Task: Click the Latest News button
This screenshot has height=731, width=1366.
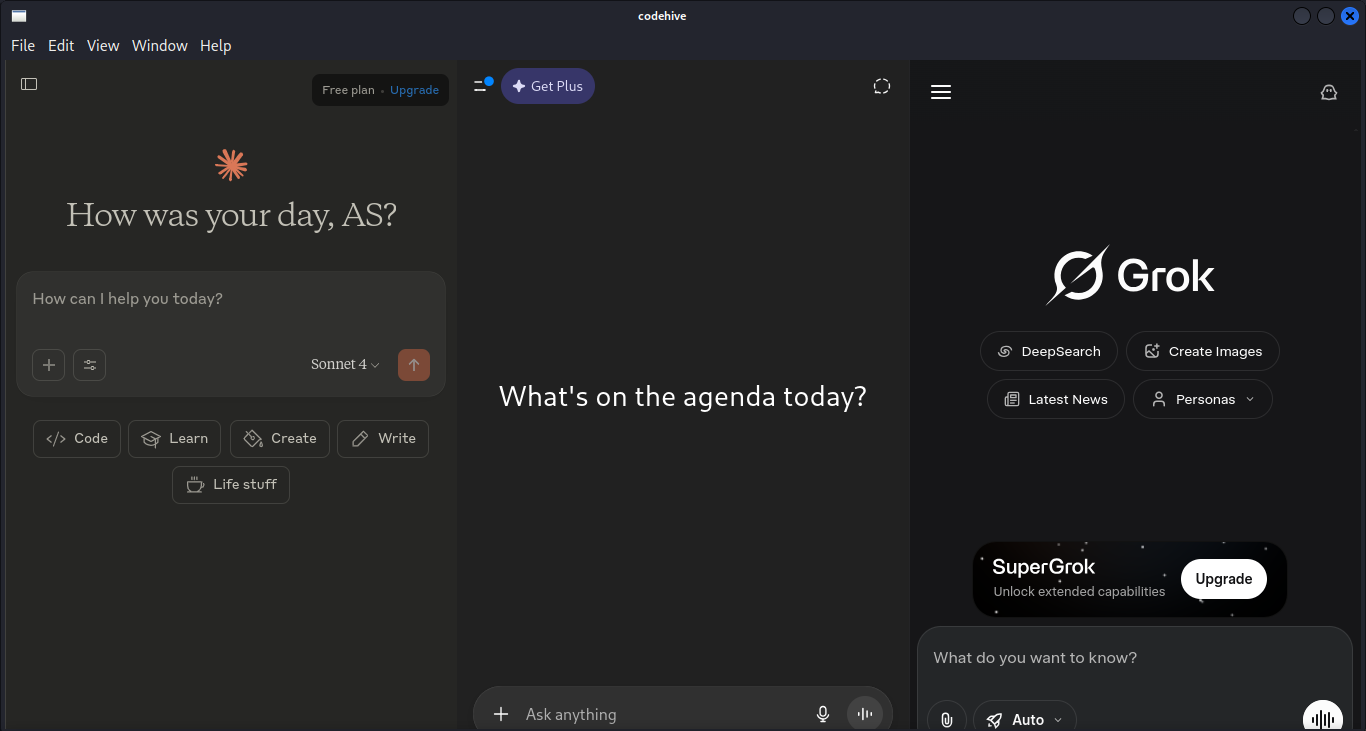Action: 1056,399
